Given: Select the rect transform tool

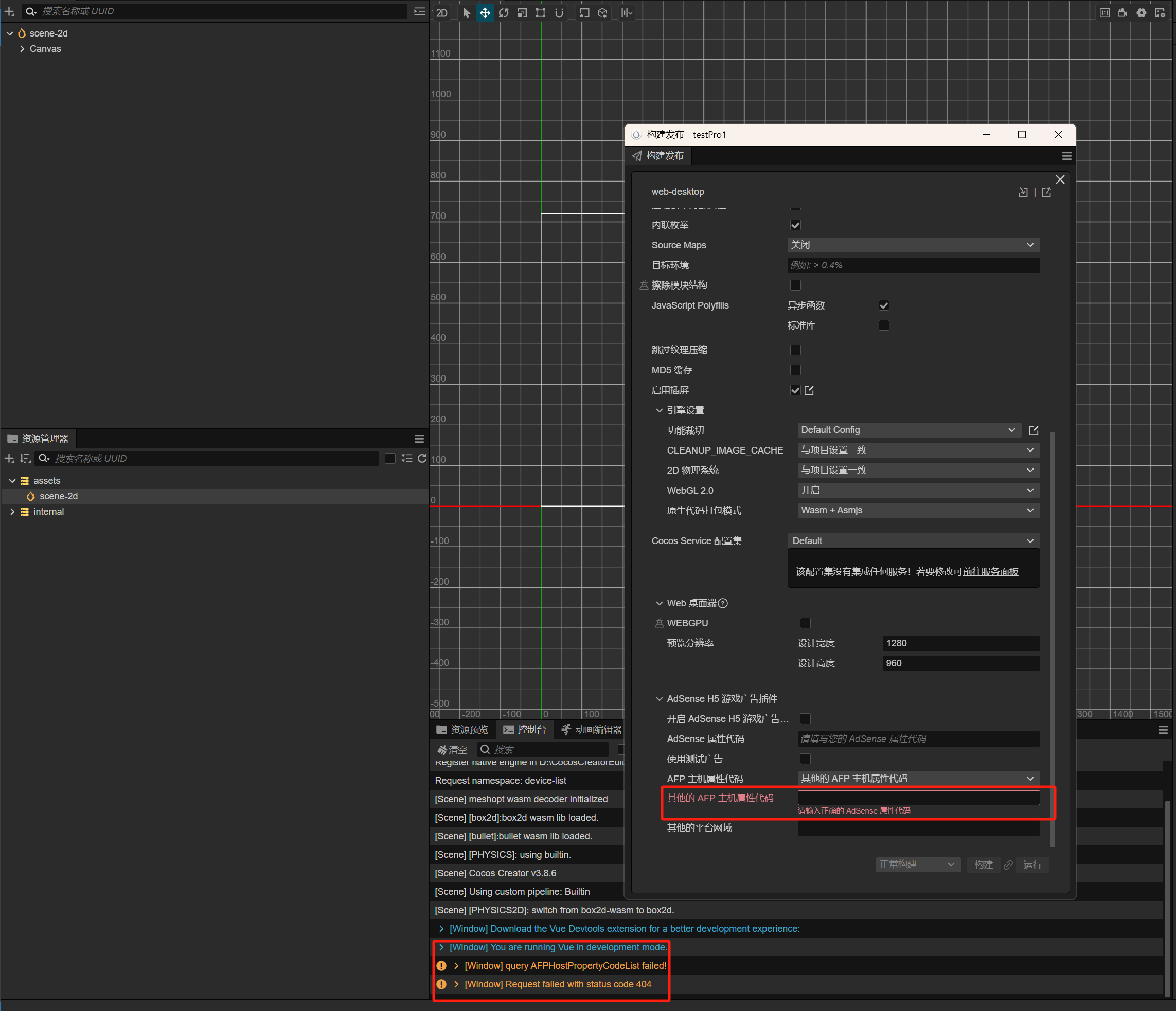Looking at the screenshot, I should [540, 13].
